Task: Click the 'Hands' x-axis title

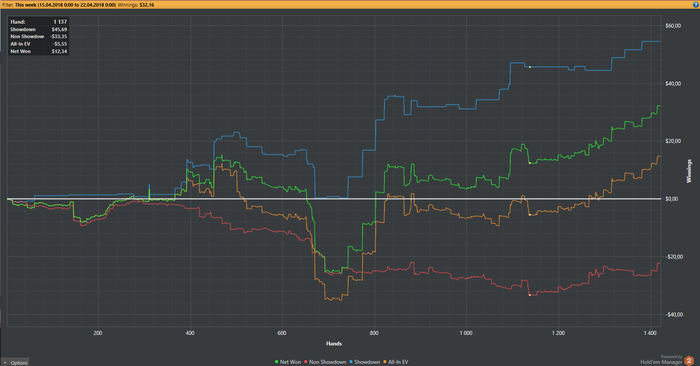Action: tap(334, 344)
